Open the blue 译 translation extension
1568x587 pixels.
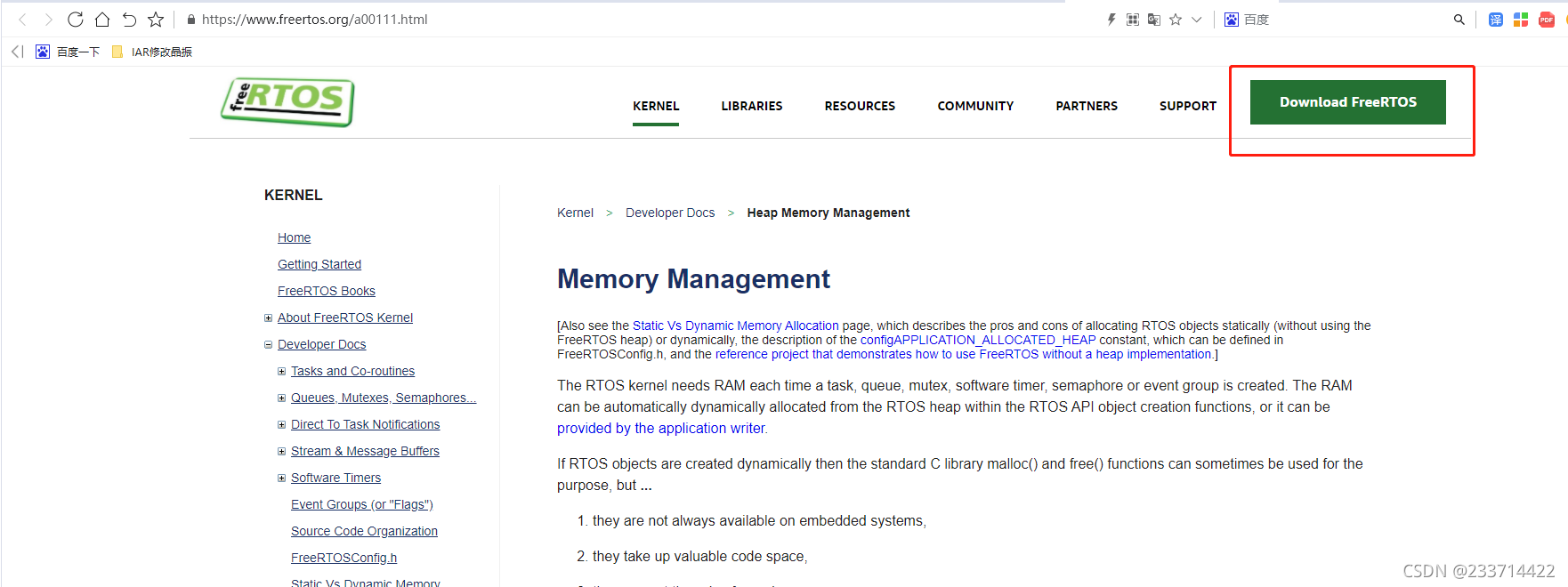(x=1496, y=20)
